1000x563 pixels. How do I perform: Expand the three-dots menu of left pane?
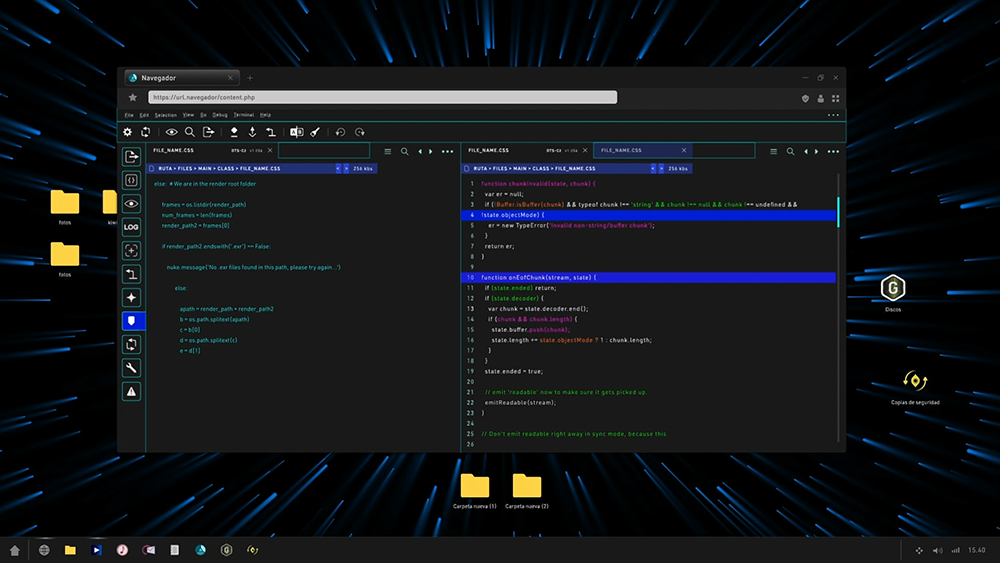448,152
